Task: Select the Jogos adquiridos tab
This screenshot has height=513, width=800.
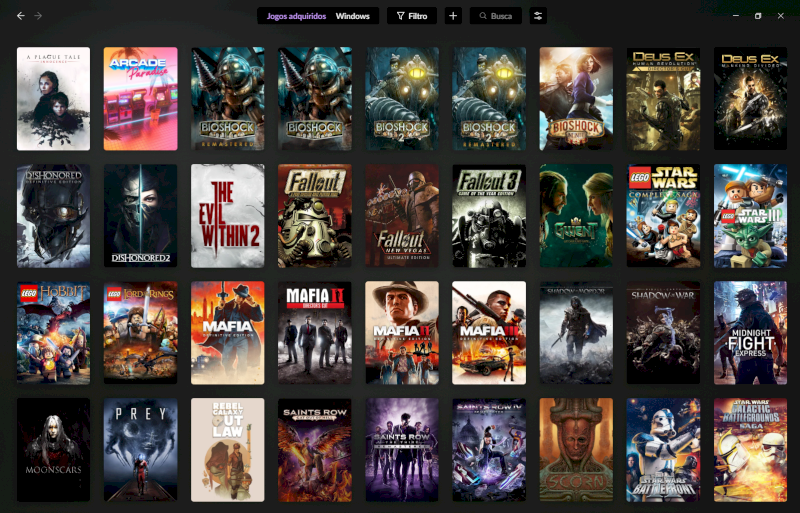Action: [294, 16]
